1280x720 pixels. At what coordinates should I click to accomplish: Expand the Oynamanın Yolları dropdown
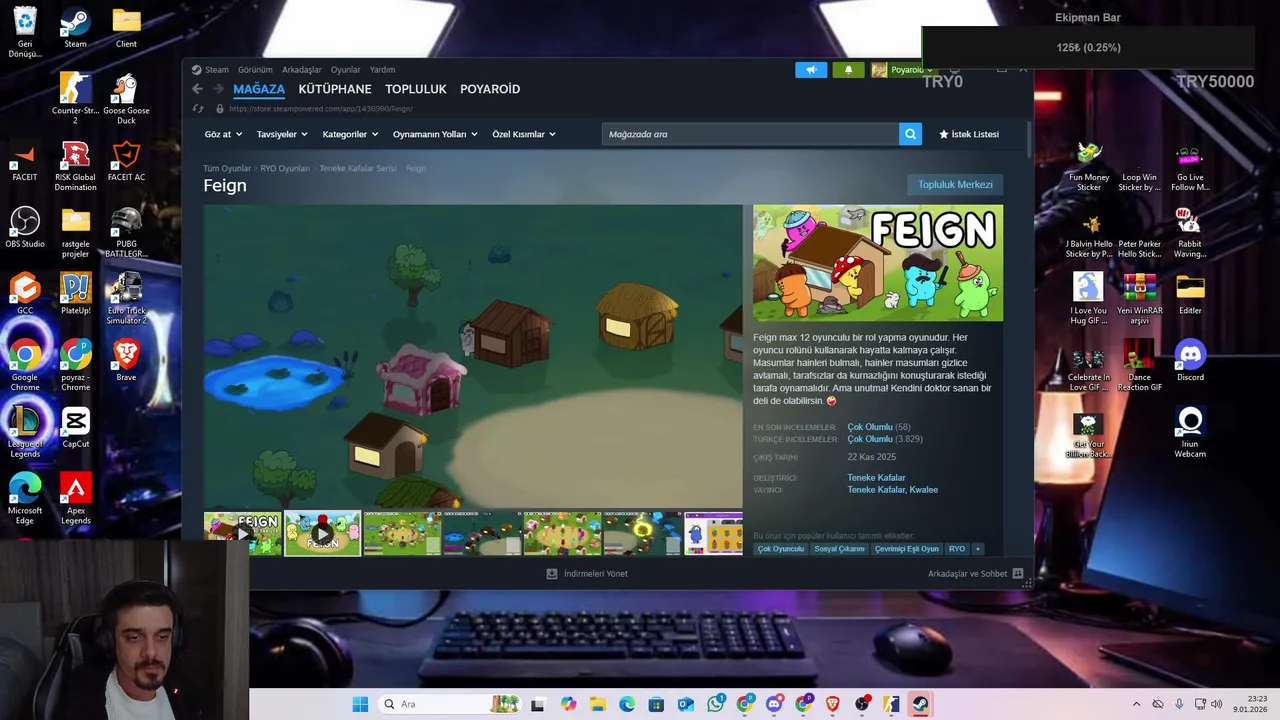(x=435, y=134)
